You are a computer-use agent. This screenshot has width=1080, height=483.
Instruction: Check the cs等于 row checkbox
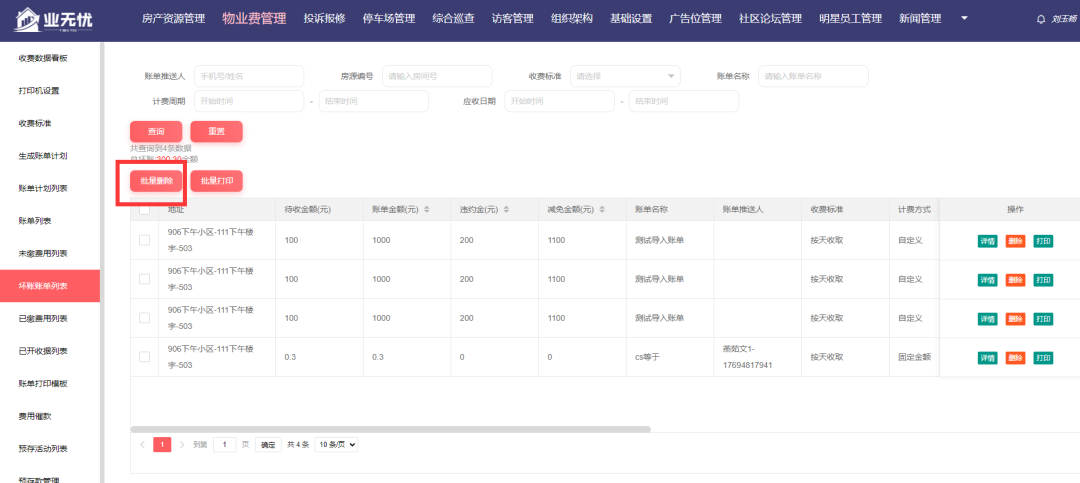145,357
